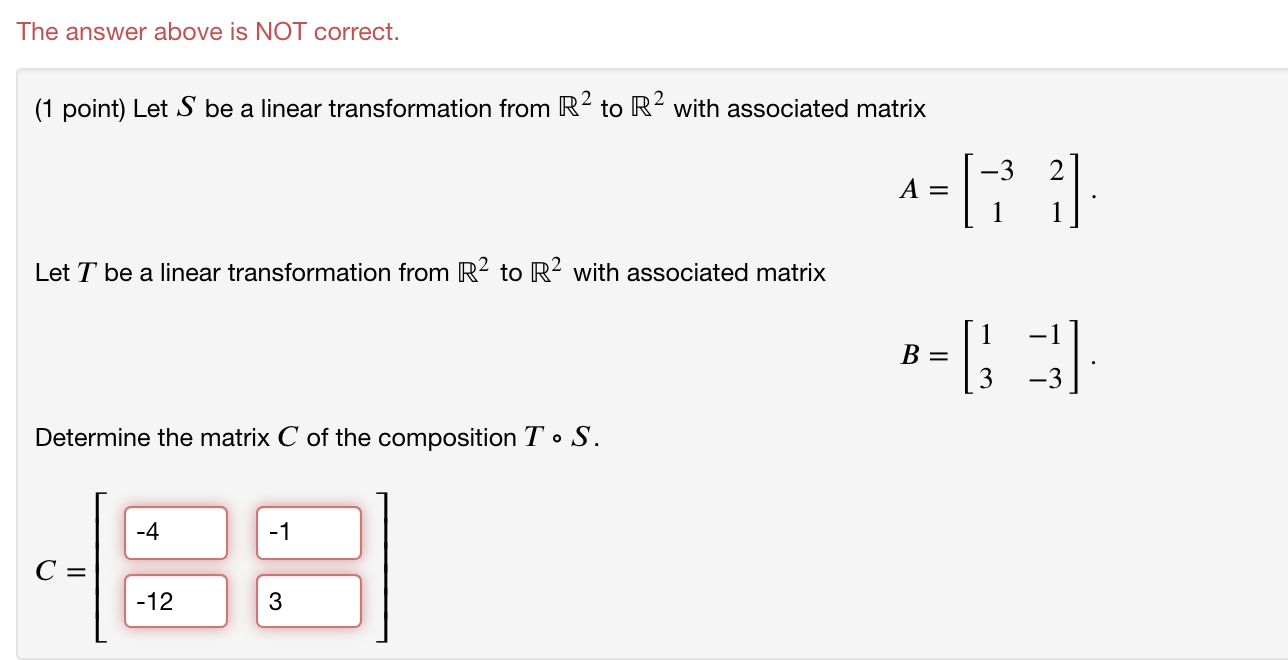Click the first highlighted red-bordered answer field
This screenshot has height=660, width=1288.
tap(175, 532)
